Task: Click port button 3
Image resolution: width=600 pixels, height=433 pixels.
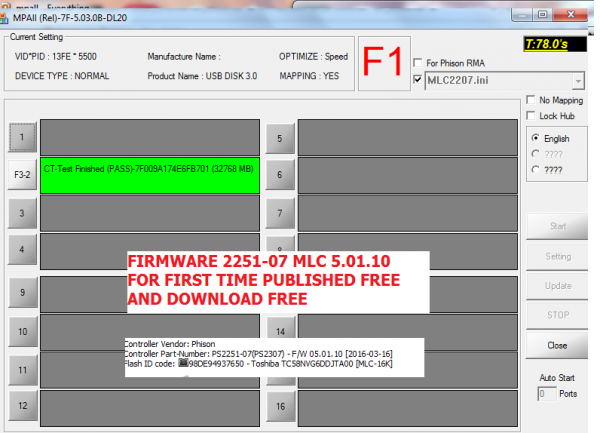Action: click(x=22, y=213)
